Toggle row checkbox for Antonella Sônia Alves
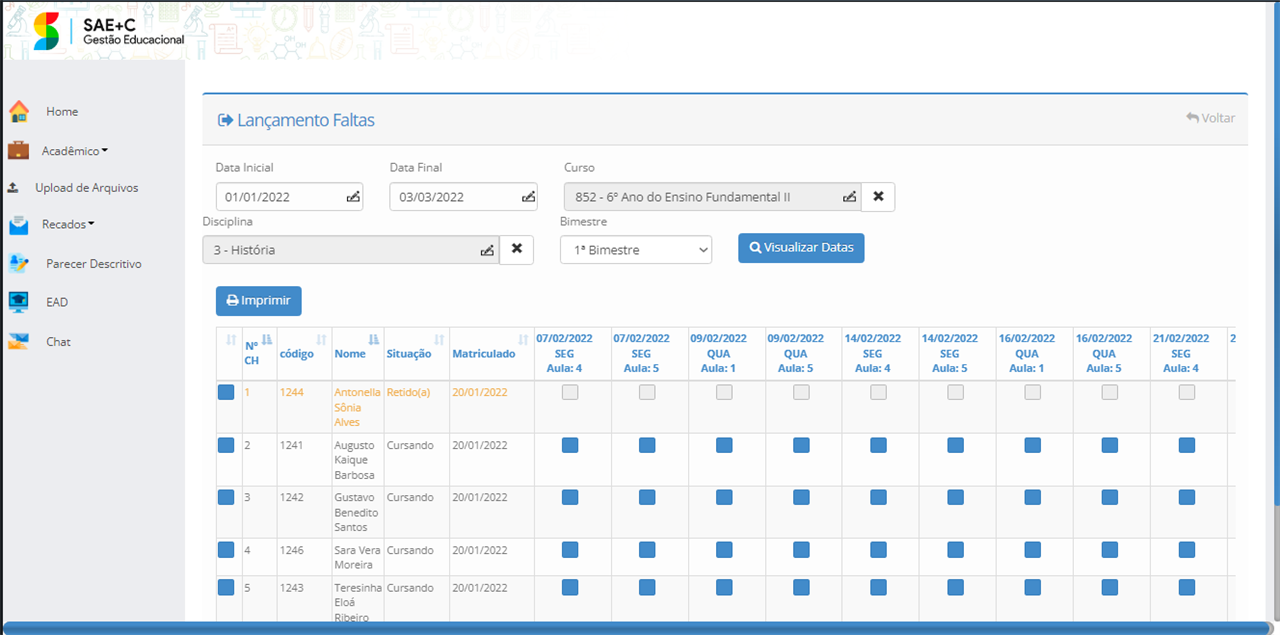 coord(226,393)
